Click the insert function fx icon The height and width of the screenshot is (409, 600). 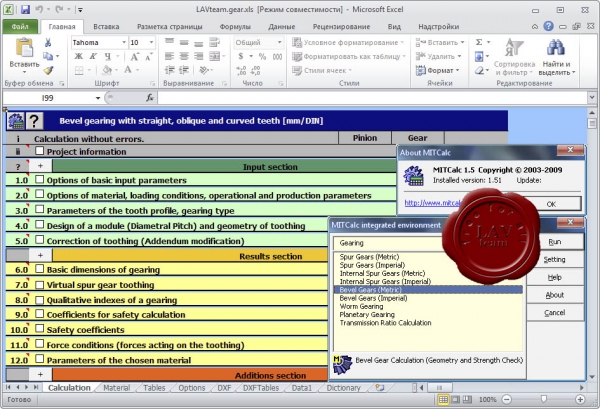point(150,98)
